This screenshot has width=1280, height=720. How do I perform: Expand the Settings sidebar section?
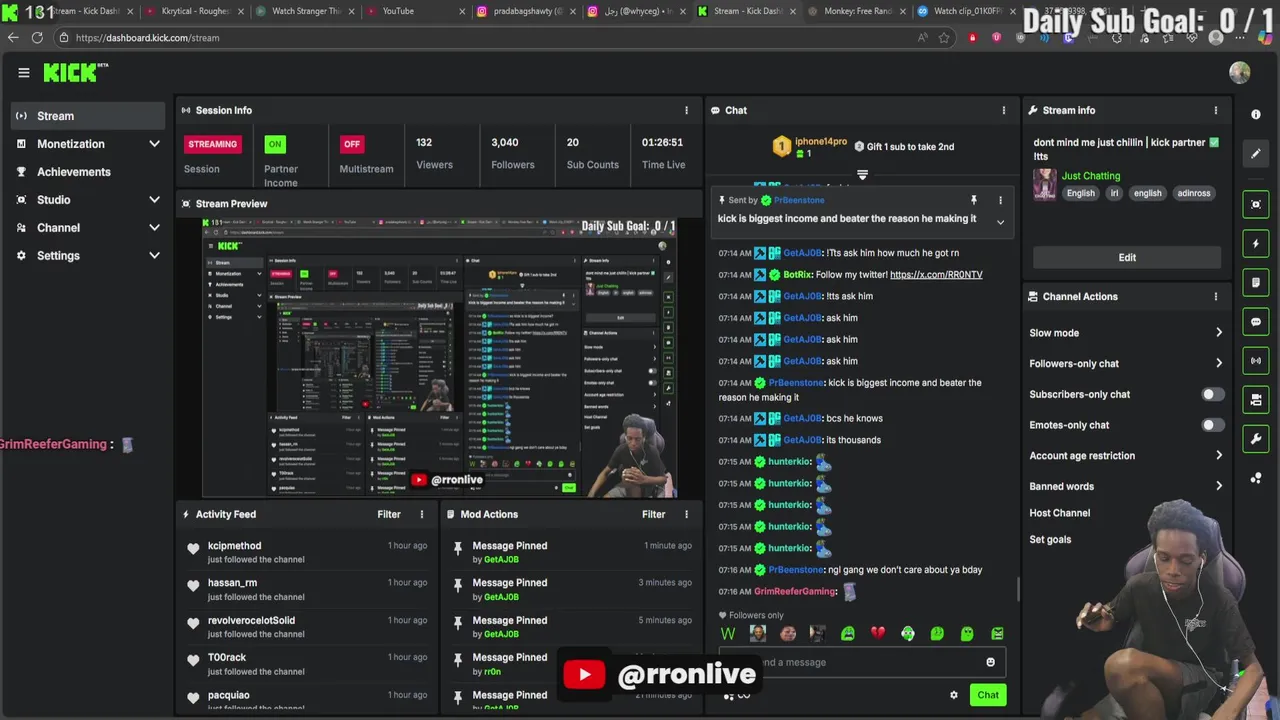(x=154, y=256)
